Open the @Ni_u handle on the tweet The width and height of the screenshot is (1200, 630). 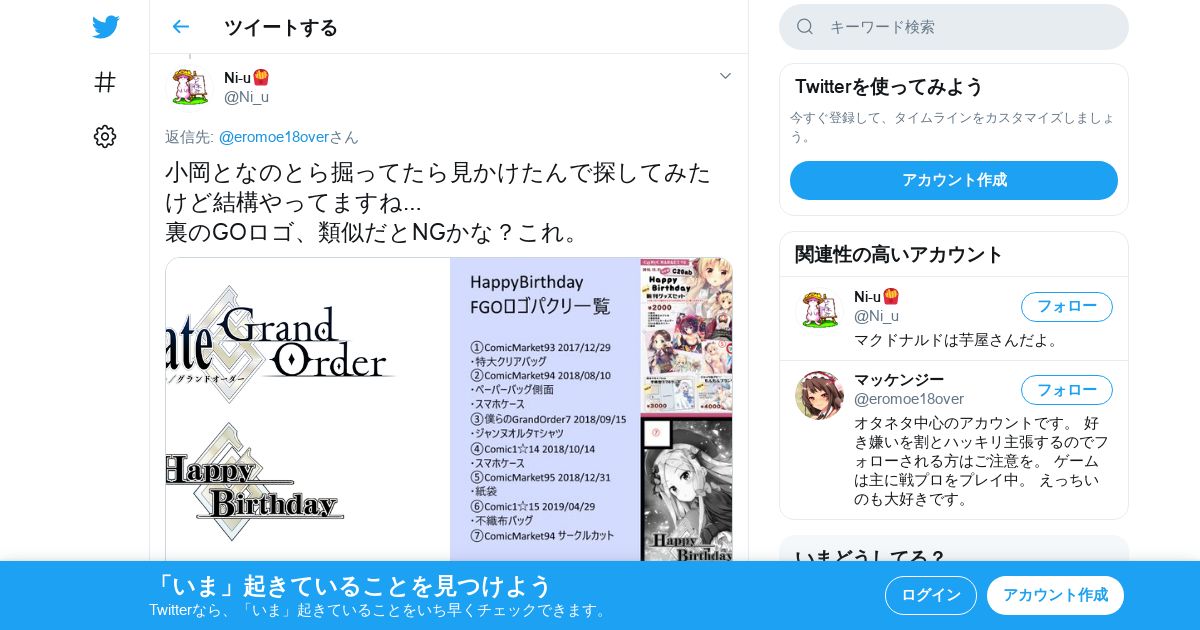click(x=246, y=97)
